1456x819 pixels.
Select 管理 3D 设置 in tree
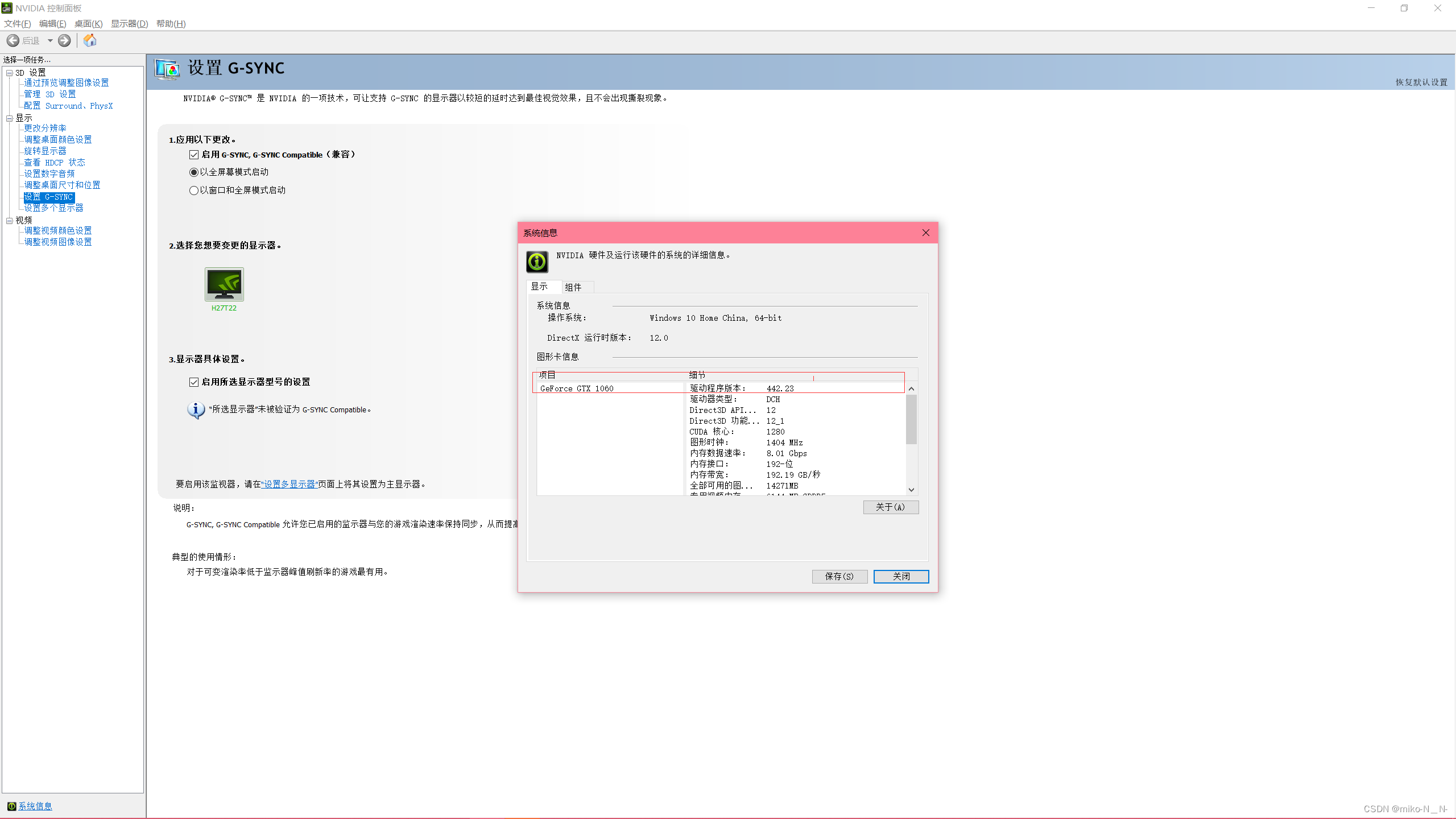pyautogui.click(x=50, y=94)
